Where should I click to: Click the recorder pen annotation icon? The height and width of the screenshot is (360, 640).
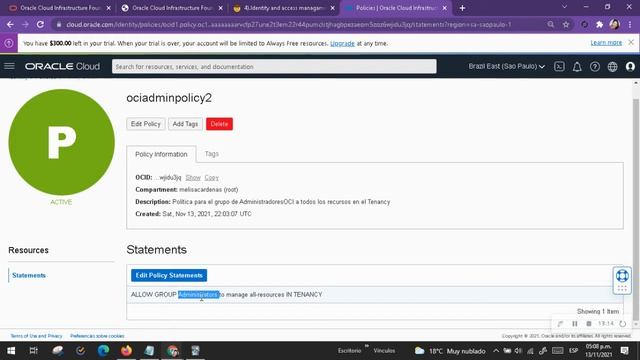click(x=560, y=324)
